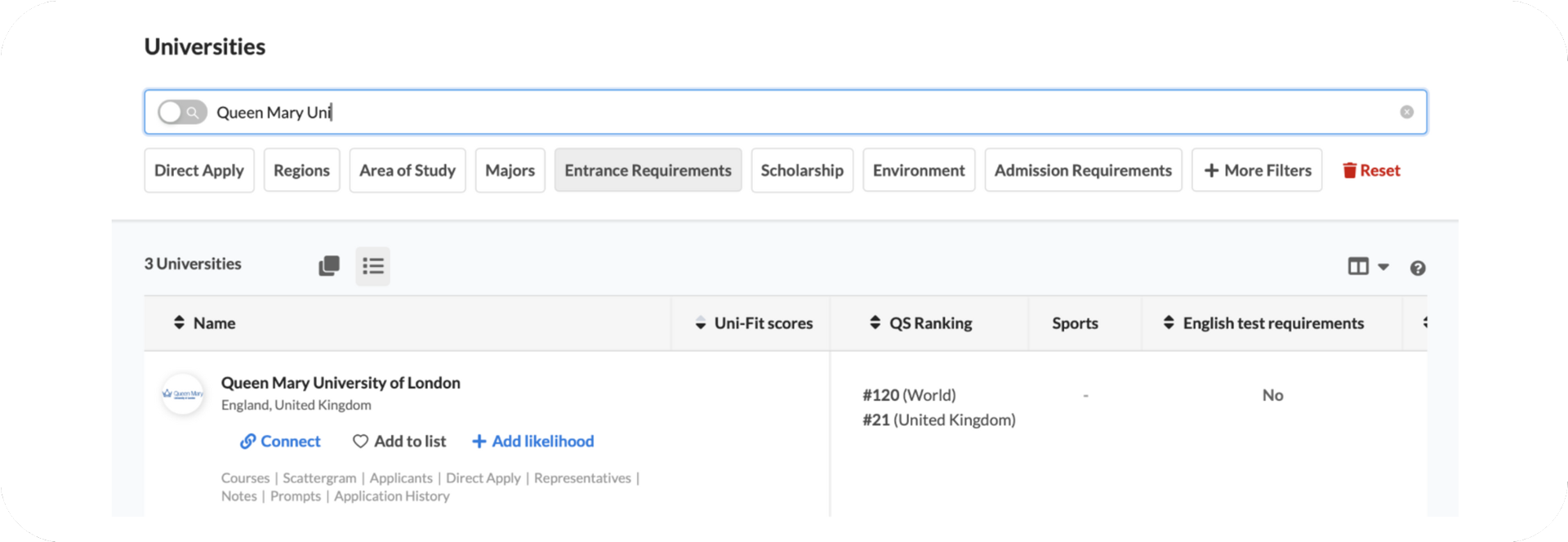Image resolution: width=1568 pixels, height=542 pixels.
Task: Clear the search field with the X icon
Action: (x=1406, y=112)
